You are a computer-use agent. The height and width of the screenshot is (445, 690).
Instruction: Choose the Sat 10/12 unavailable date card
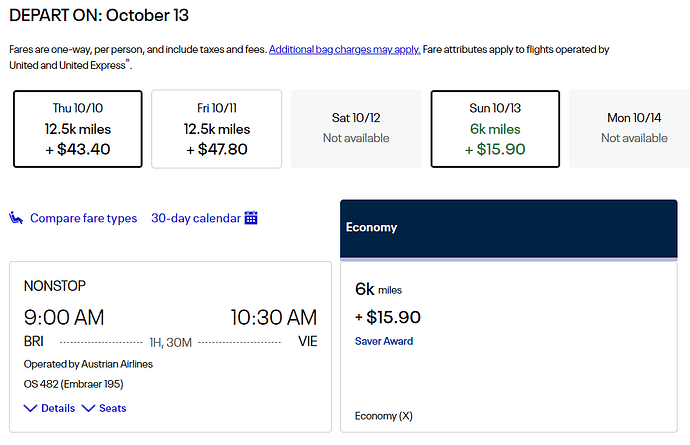click(x=356, y=129)
